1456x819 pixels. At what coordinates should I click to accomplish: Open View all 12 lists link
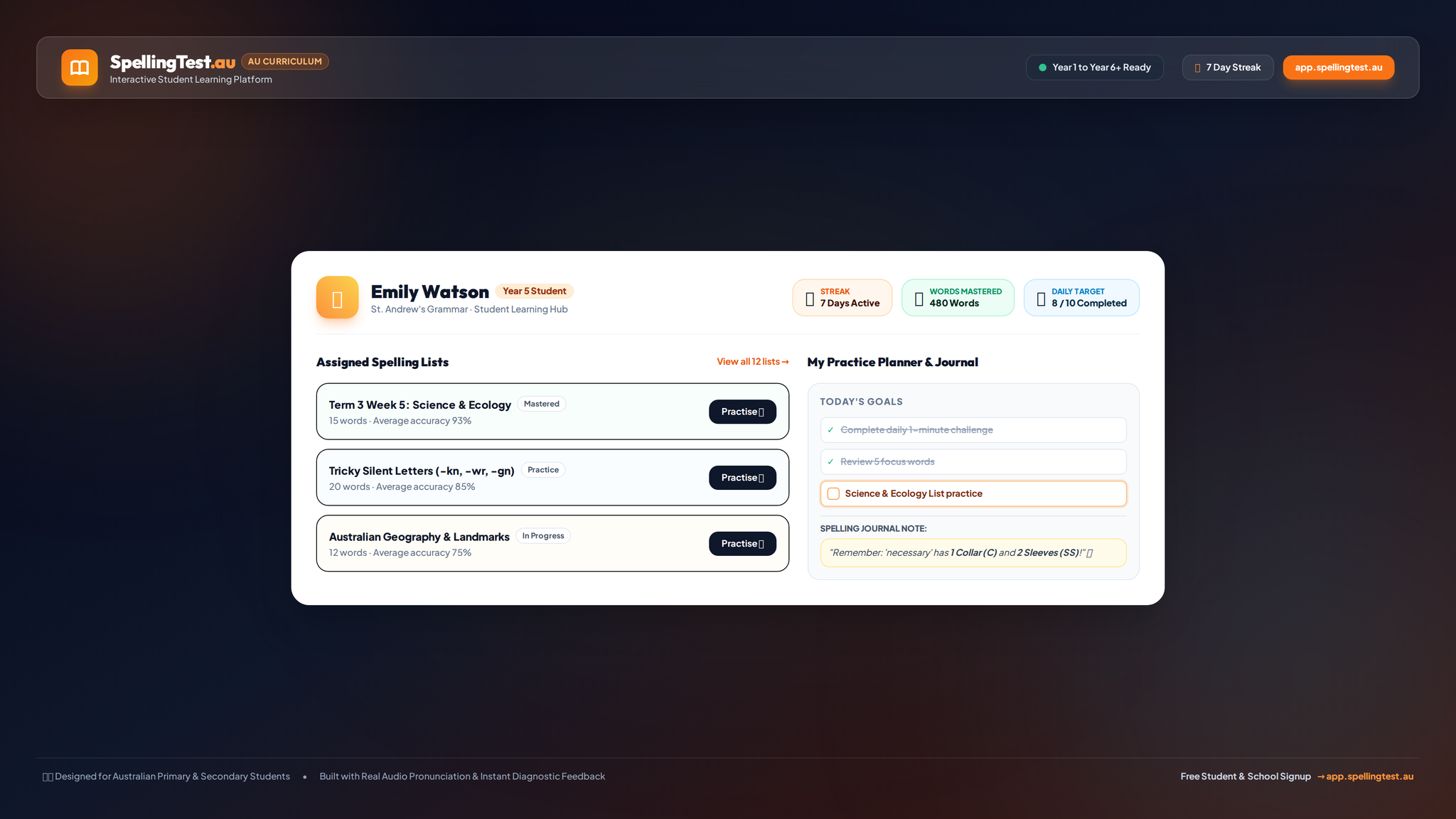click(752, 362)
